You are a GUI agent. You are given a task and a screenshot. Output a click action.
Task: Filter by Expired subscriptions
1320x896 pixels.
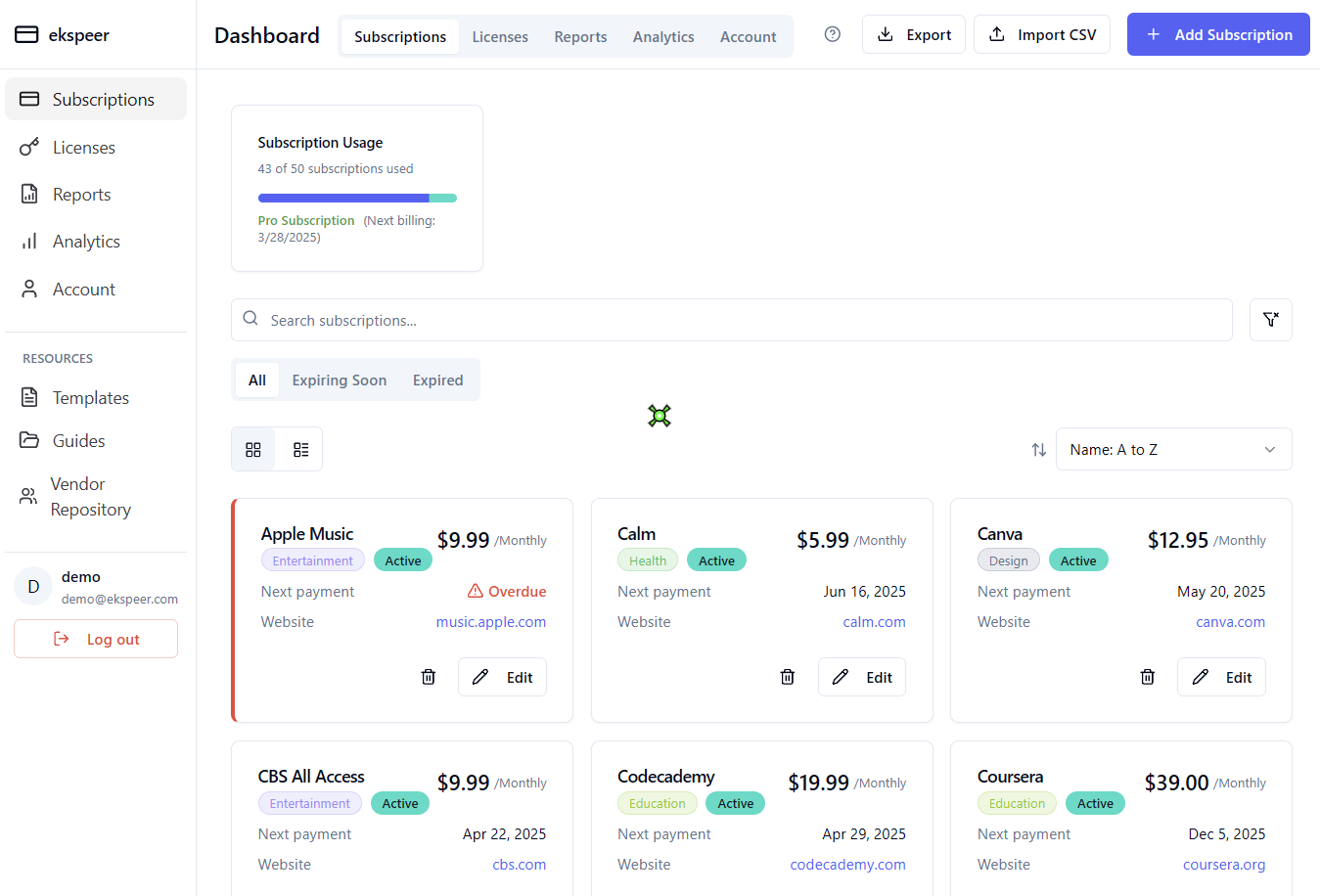437,381
